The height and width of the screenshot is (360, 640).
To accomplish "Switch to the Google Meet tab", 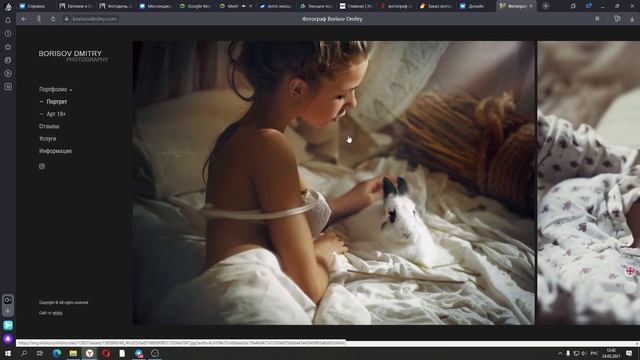I will click(196, 6).
